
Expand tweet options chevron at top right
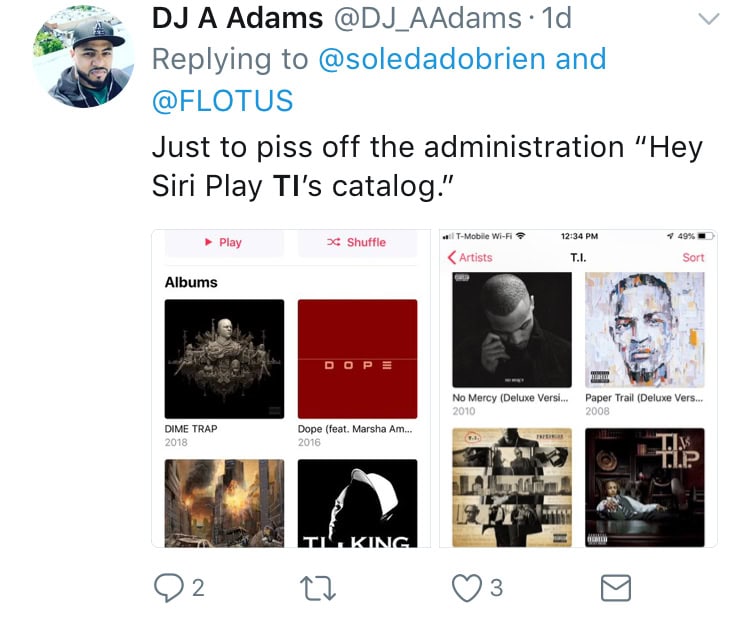pos(708,19)
